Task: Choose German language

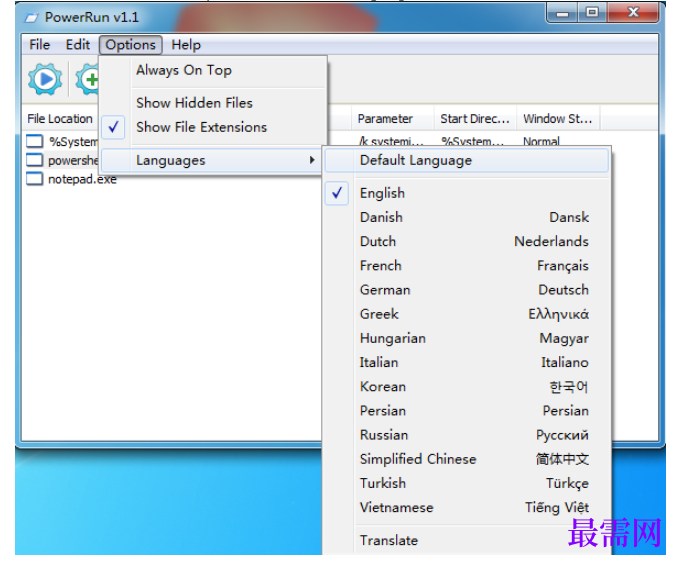Action: (x=467, y=290)
